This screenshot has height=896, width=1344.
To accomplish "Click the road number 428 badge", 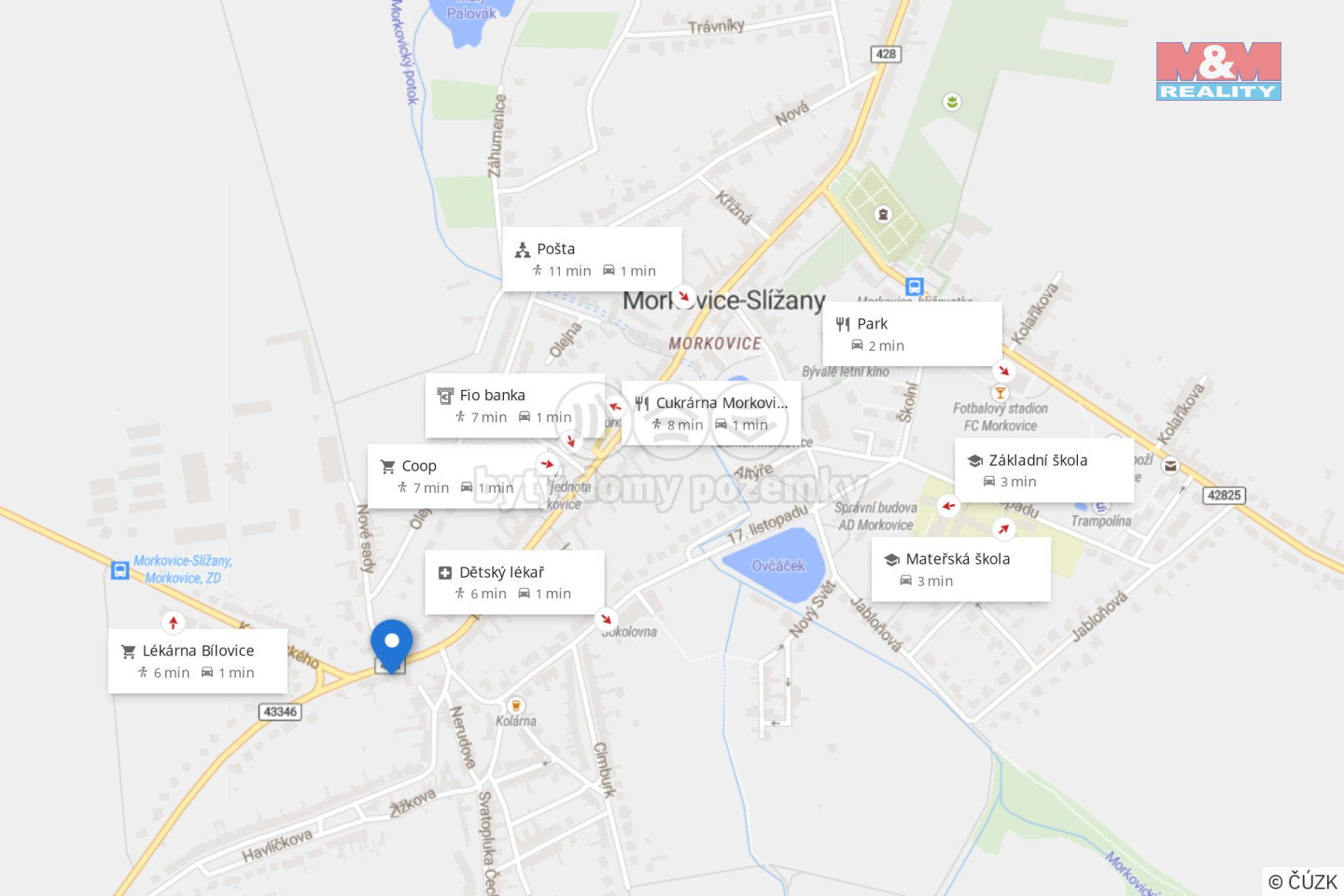I will [886, 54].
